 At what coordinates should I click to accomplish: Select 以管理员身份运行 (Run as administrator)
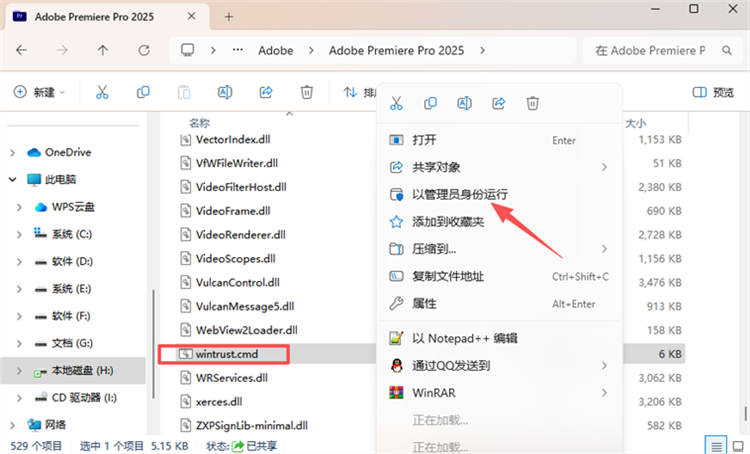click(x=499, y=194)
